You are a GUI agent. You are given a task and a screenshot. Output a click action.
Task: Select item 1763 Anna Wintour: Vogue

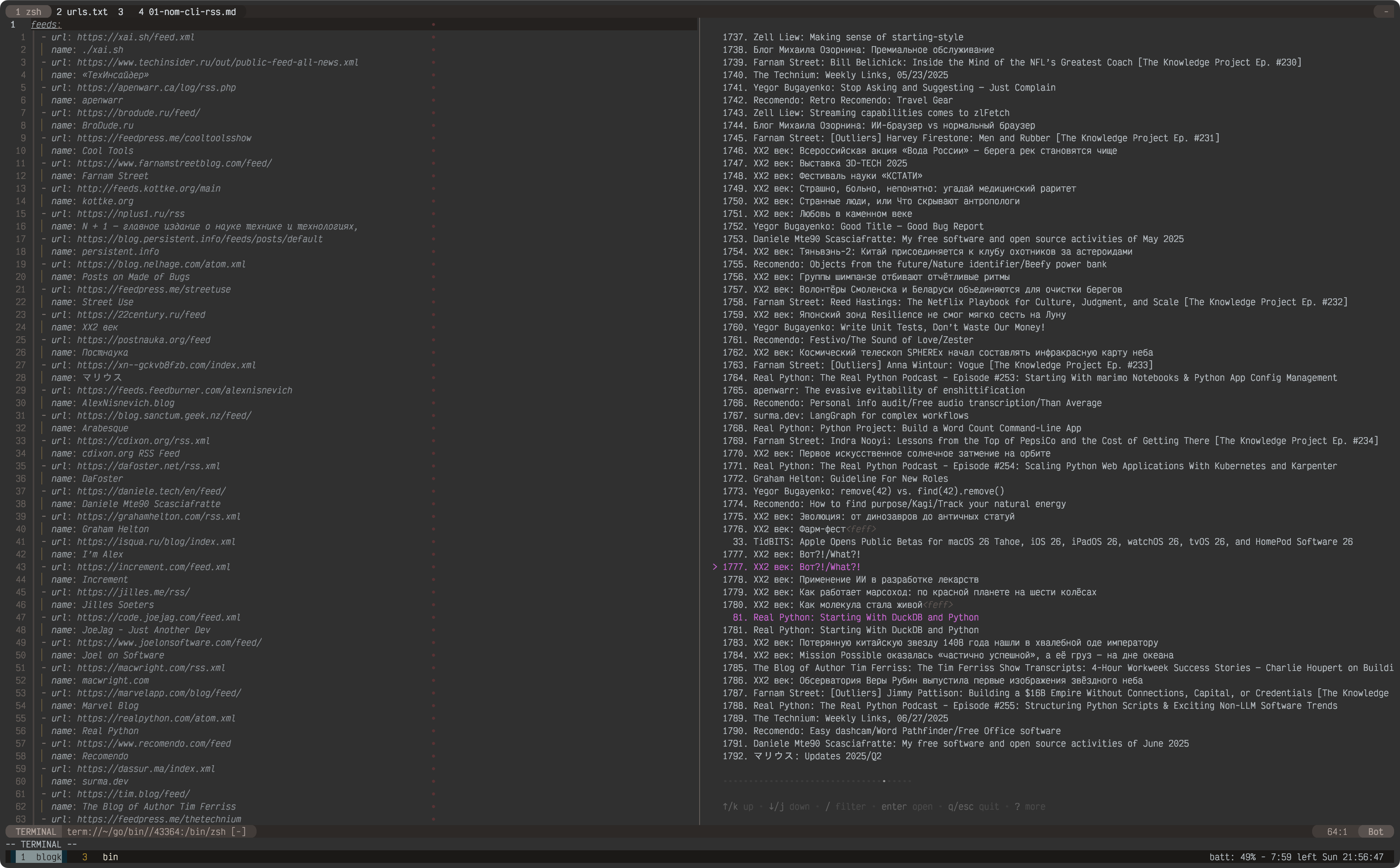938,365
